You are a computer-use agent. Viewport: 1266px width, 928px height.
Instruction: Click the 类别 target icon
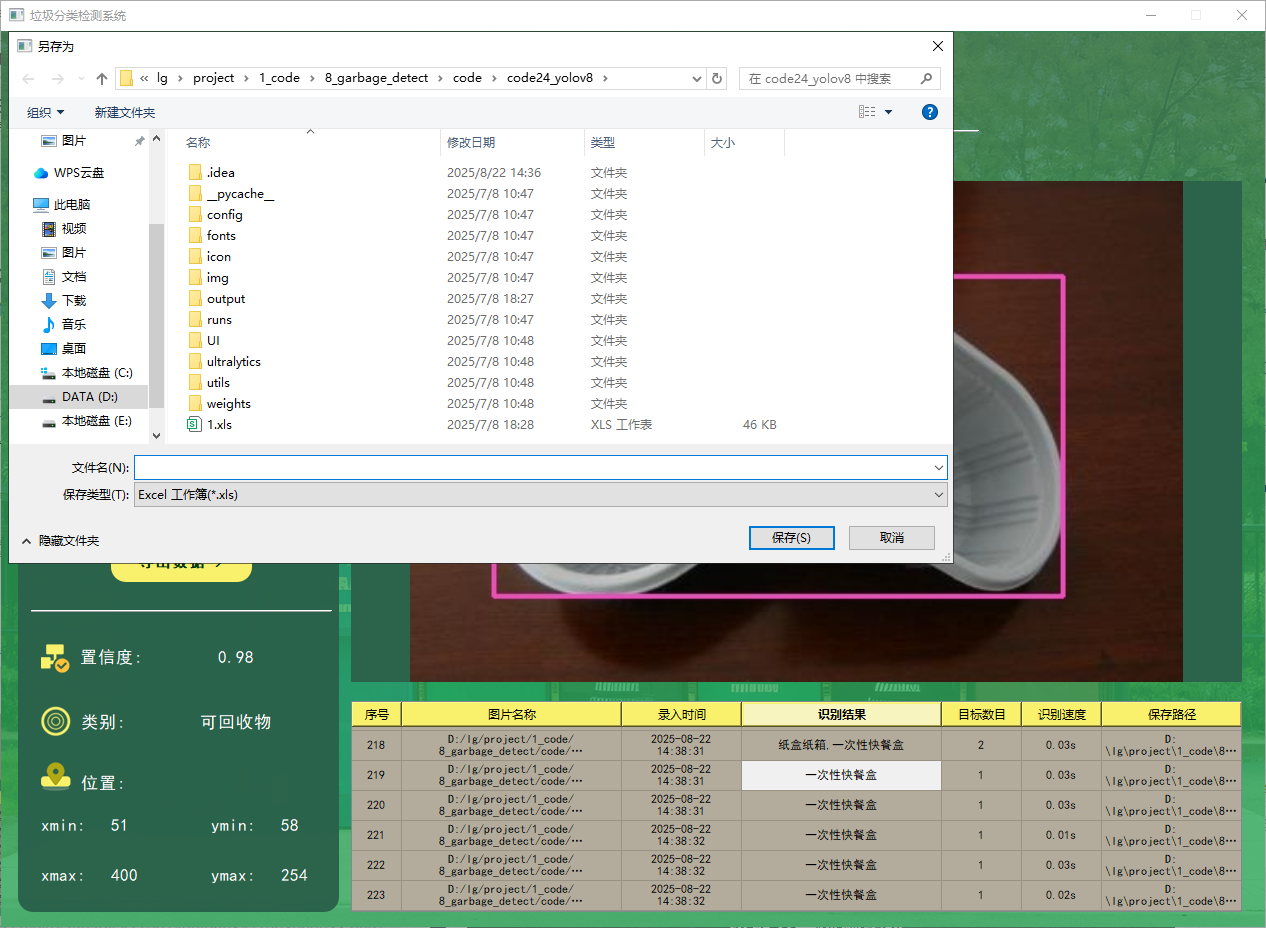tap(55, 721)
